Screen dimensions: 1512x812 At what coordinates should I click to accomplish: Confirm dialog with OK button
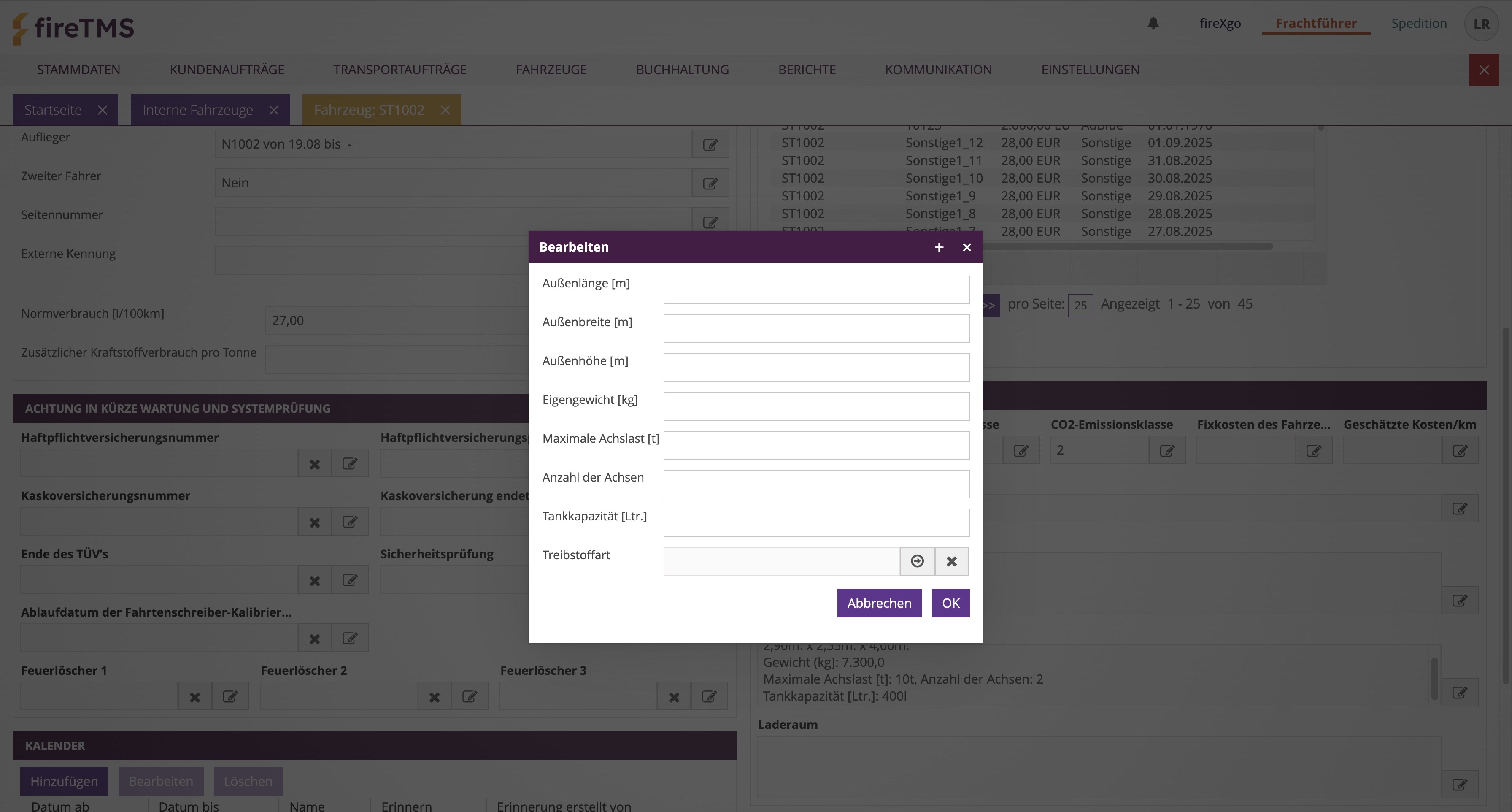click(950, 603)
